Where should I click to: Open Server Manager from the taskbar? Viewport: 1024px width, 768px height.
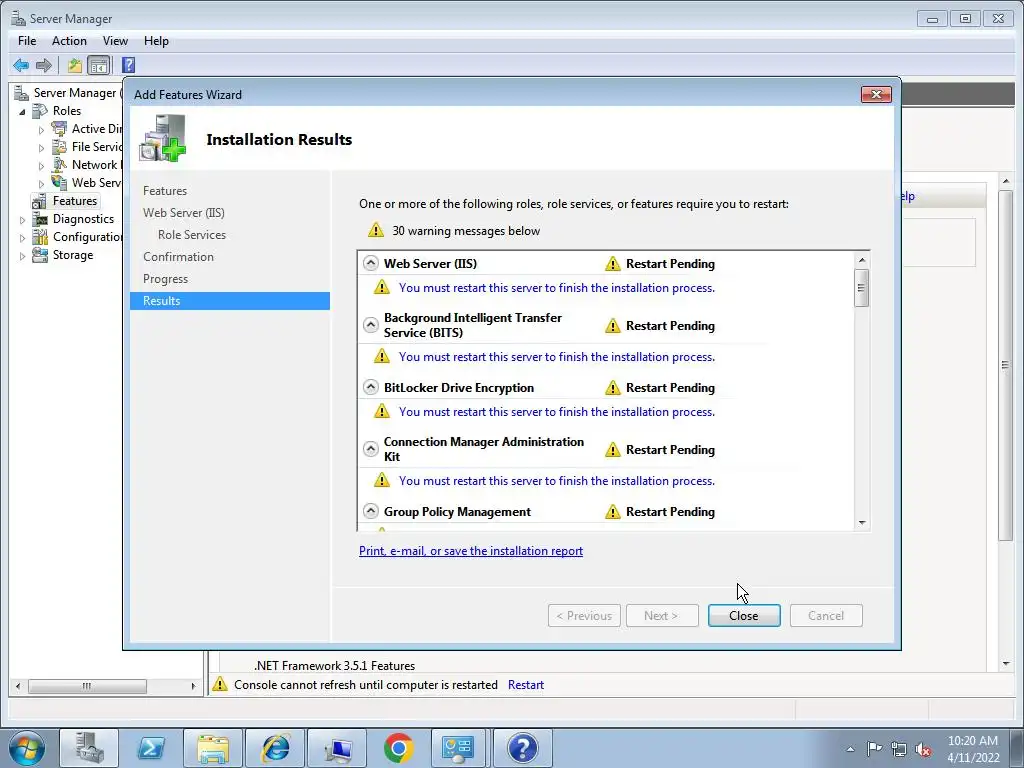click(x=89, y=748)
